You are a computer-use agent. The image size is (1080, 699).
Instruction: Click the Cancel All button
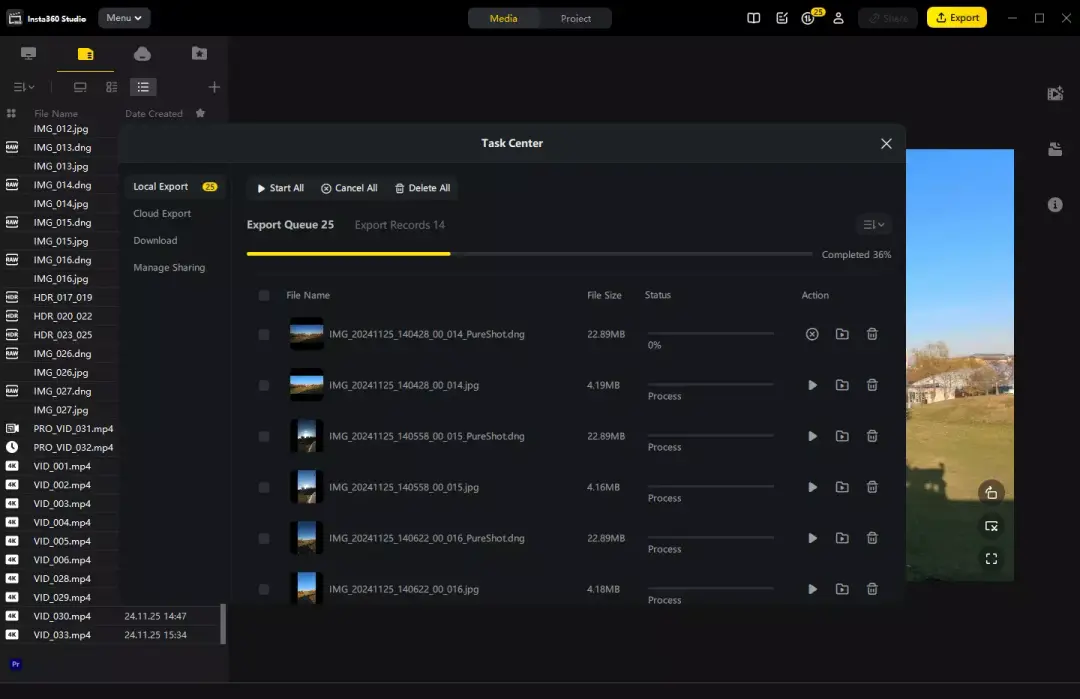[349, 188]
